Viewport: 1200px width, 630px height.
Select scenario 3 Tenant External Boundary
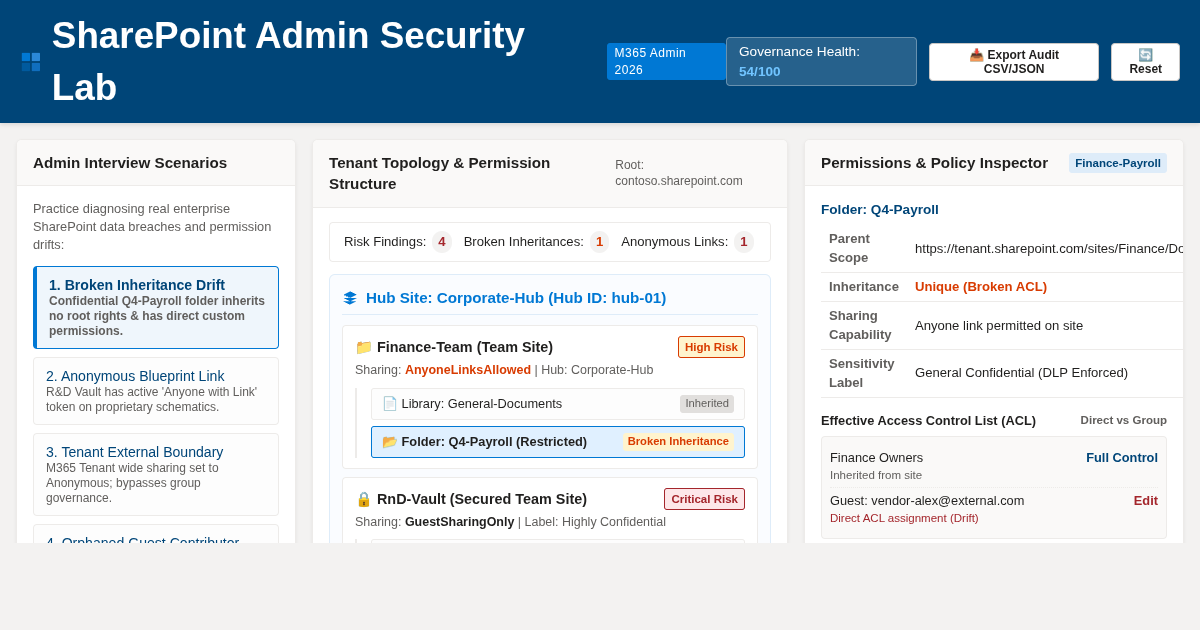coord(156,475)
